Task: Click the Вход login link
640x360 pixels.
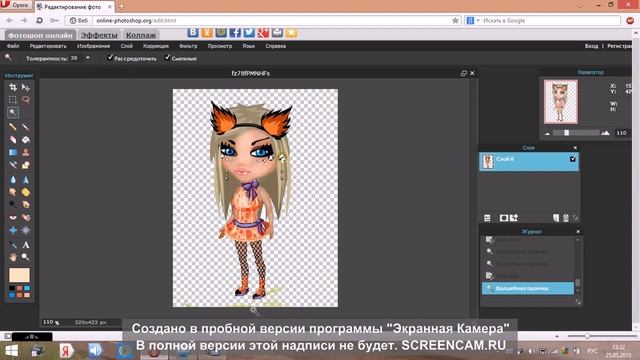Action: [591, 46]
